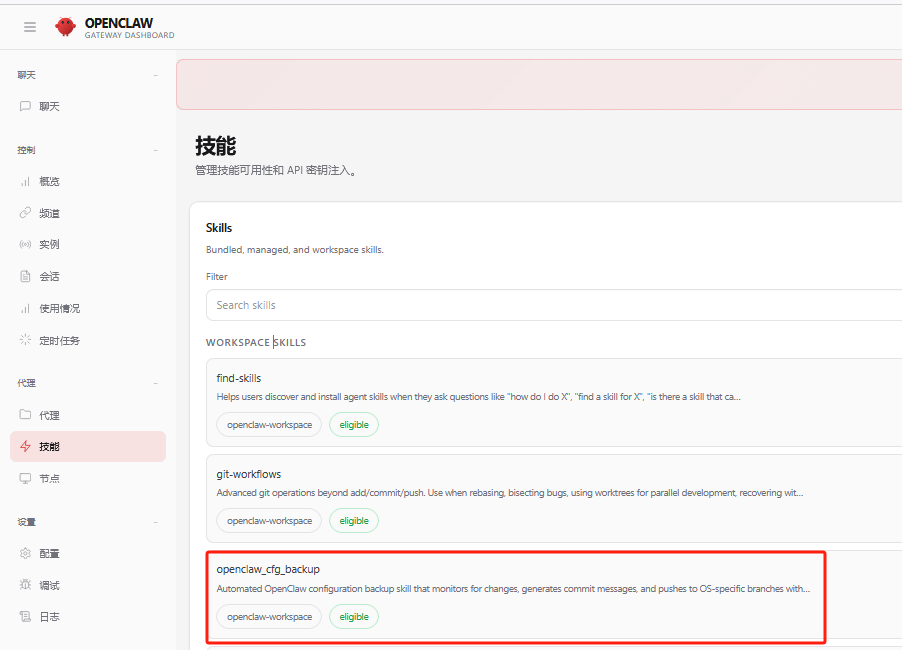Select 节点 in the sidebar menu
902x650 pixels.
click(49, 478)
